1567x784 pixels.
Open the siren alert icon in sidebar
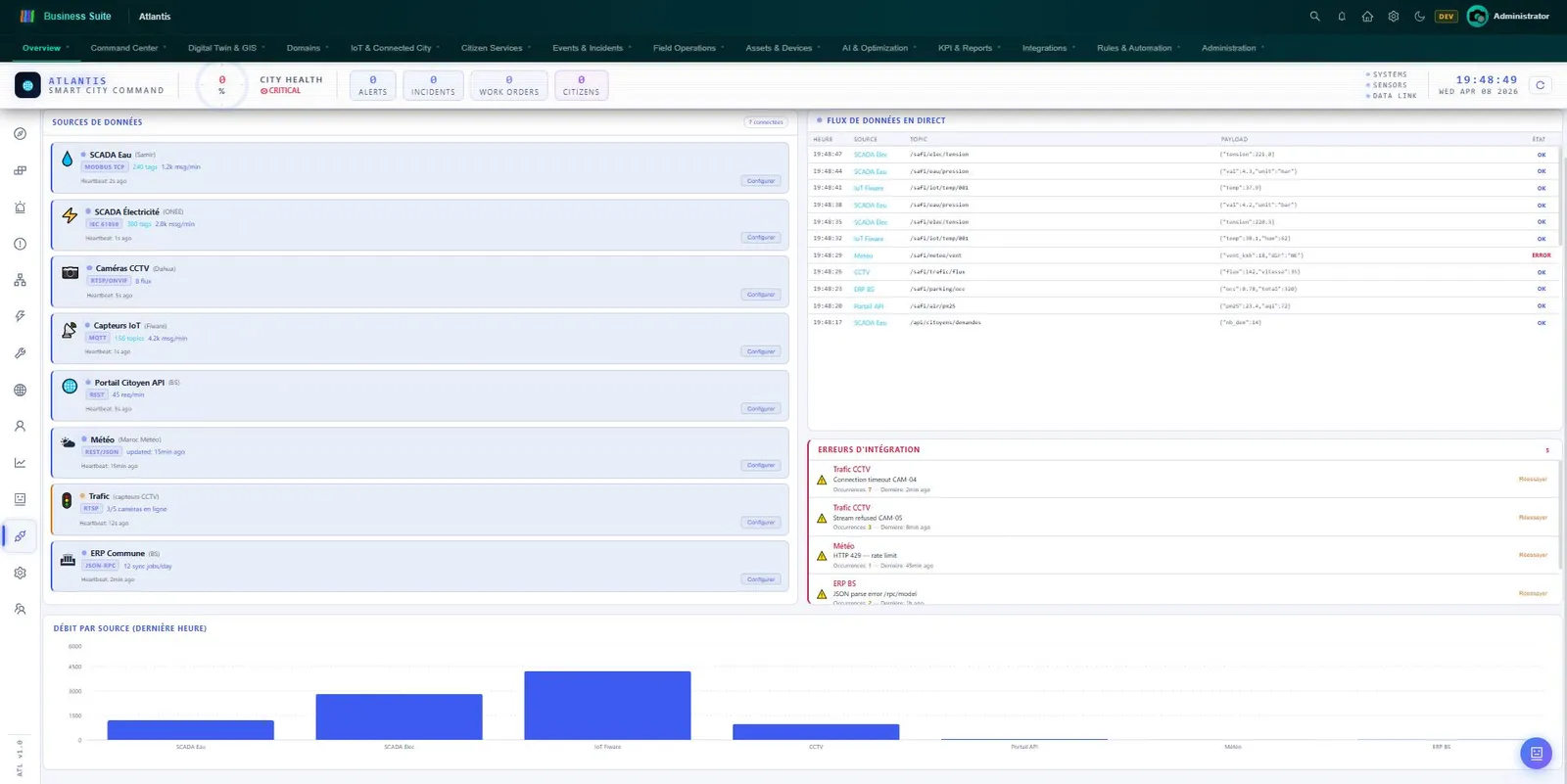(20, 208)
